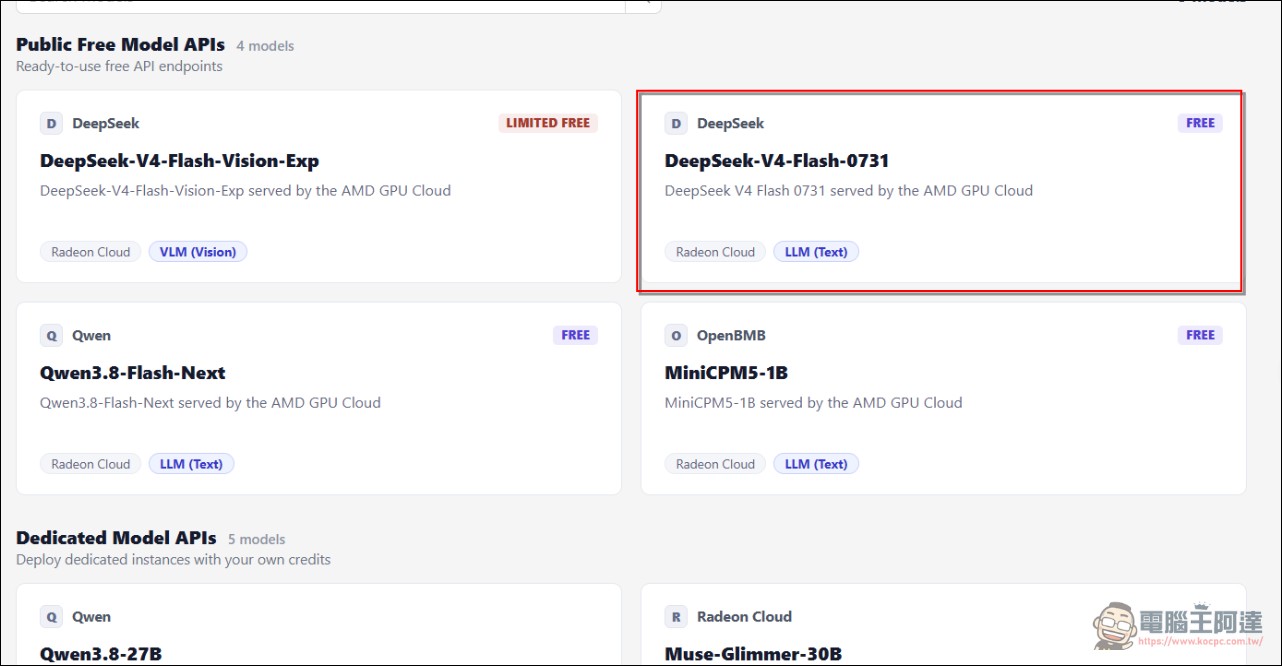Click 'Ready-to-use free API endpoints' subtitle

point(119,66)
